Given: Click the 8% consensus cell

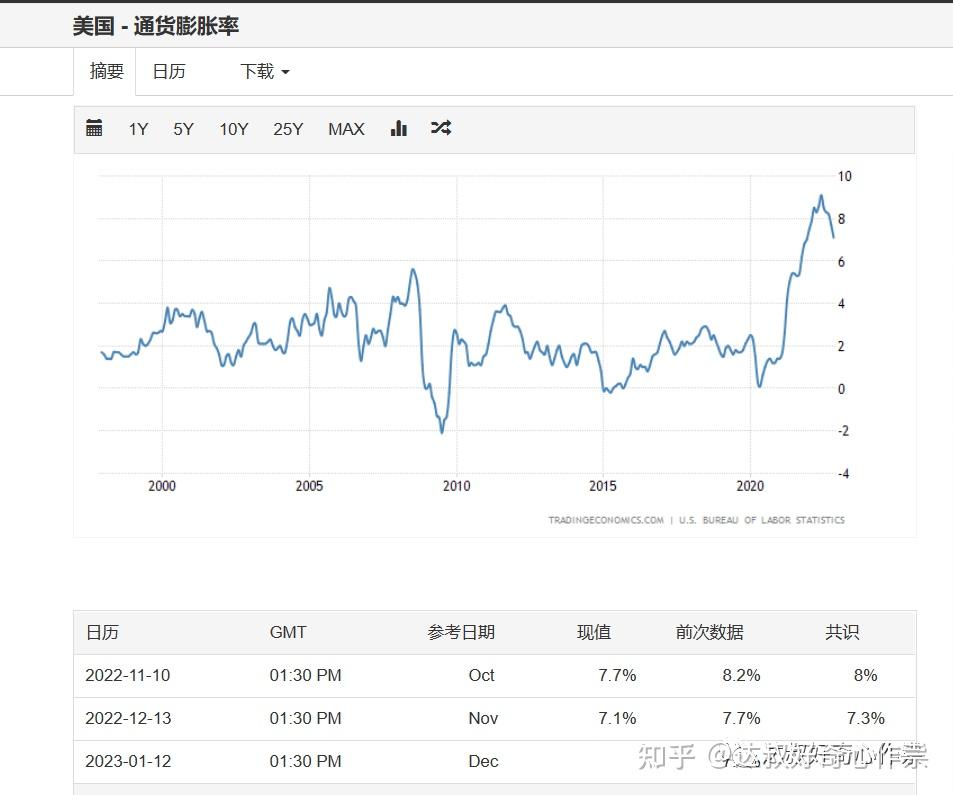Looking at the screenshot, I should pos(865,675).
